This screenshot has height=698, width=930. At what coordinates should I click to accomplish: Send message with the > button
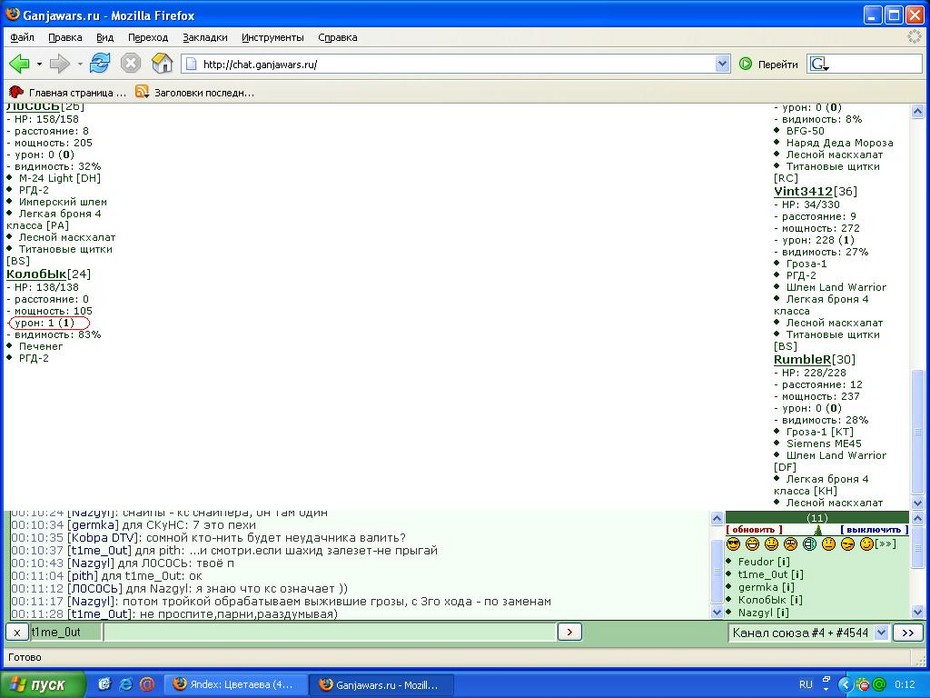coord(569,633)
